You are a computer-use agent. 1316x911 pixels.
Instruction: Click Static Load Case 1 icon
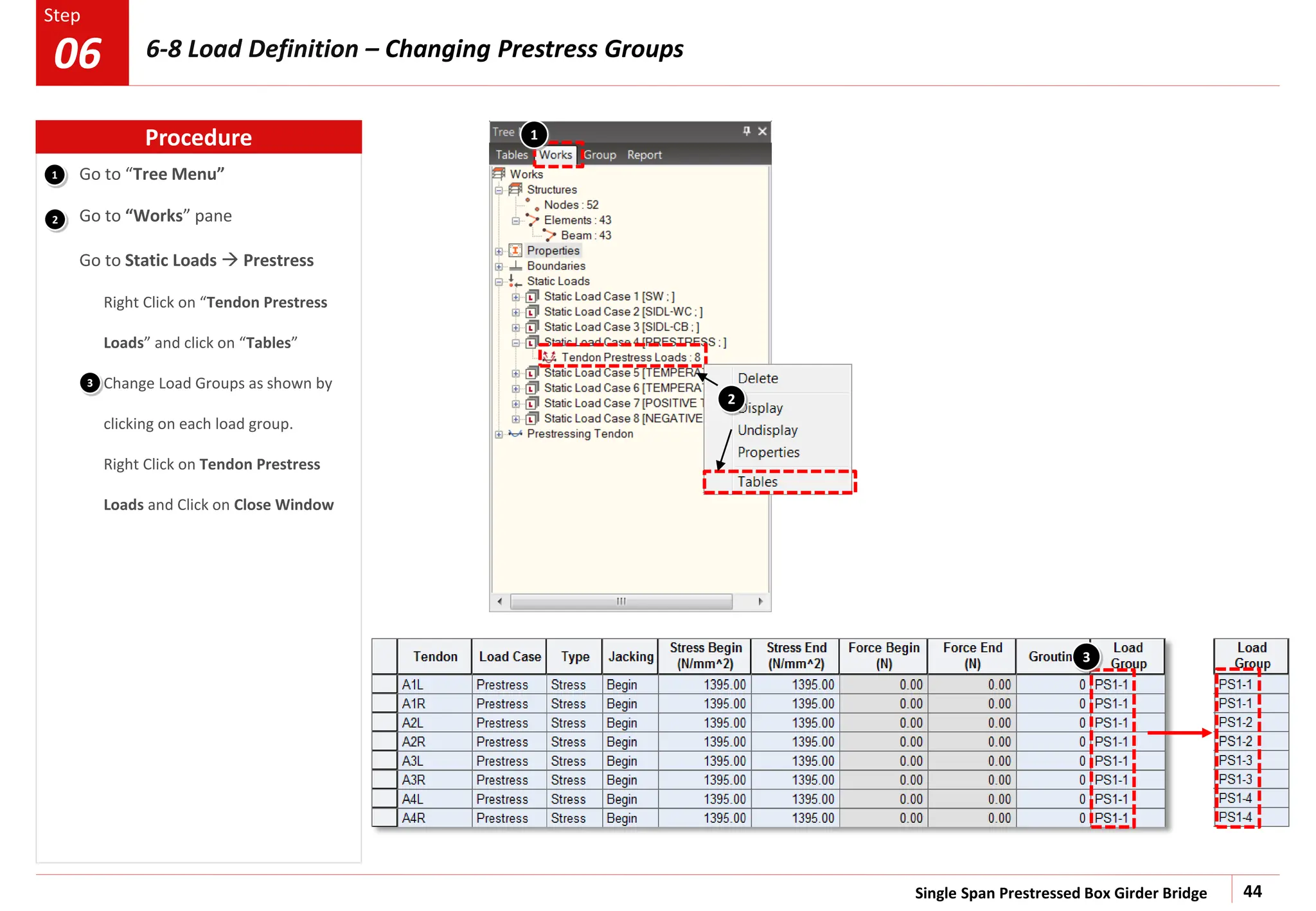pyautogui.click(x=532, y=297)
